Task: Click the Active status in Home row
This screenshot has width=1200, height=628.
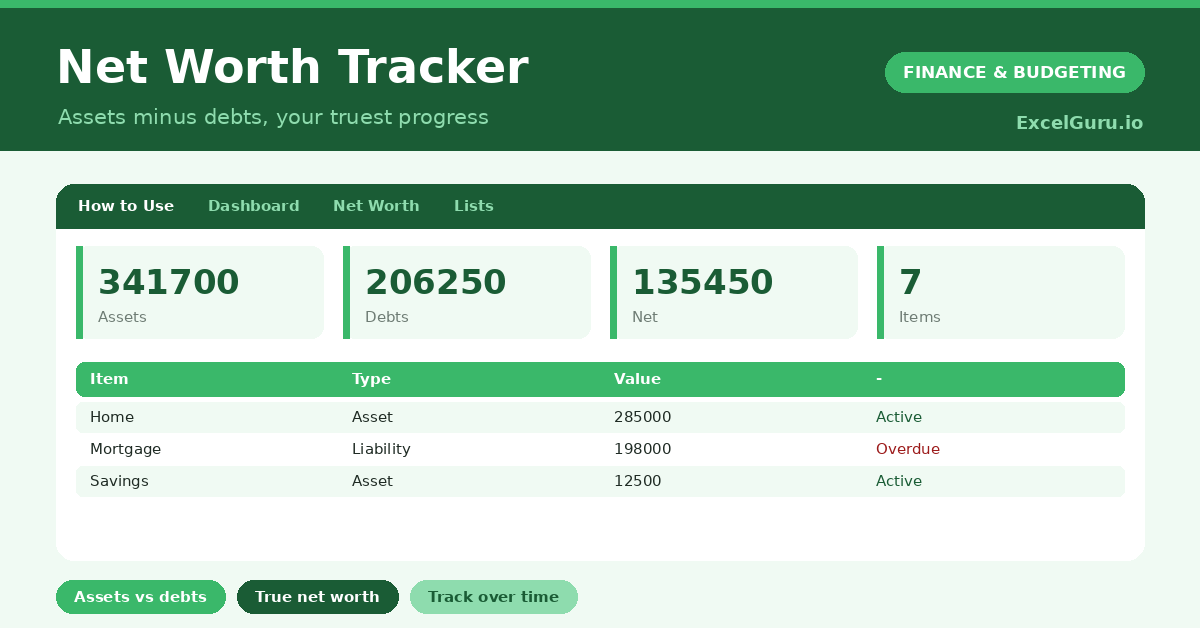Action: [x=899, y=417]
